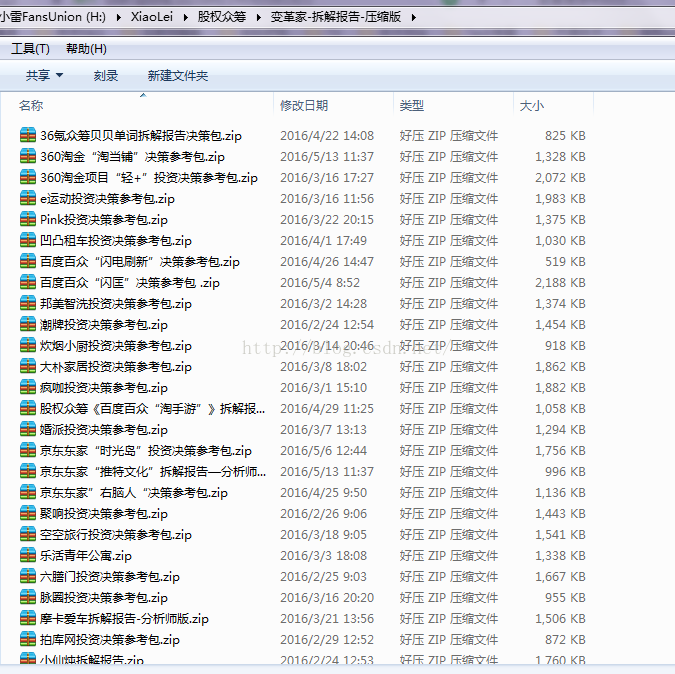Click zip icon of 36氪众筹贝贝单词拆解报告决策包
The image size is (675, 674).
point(28,135)
